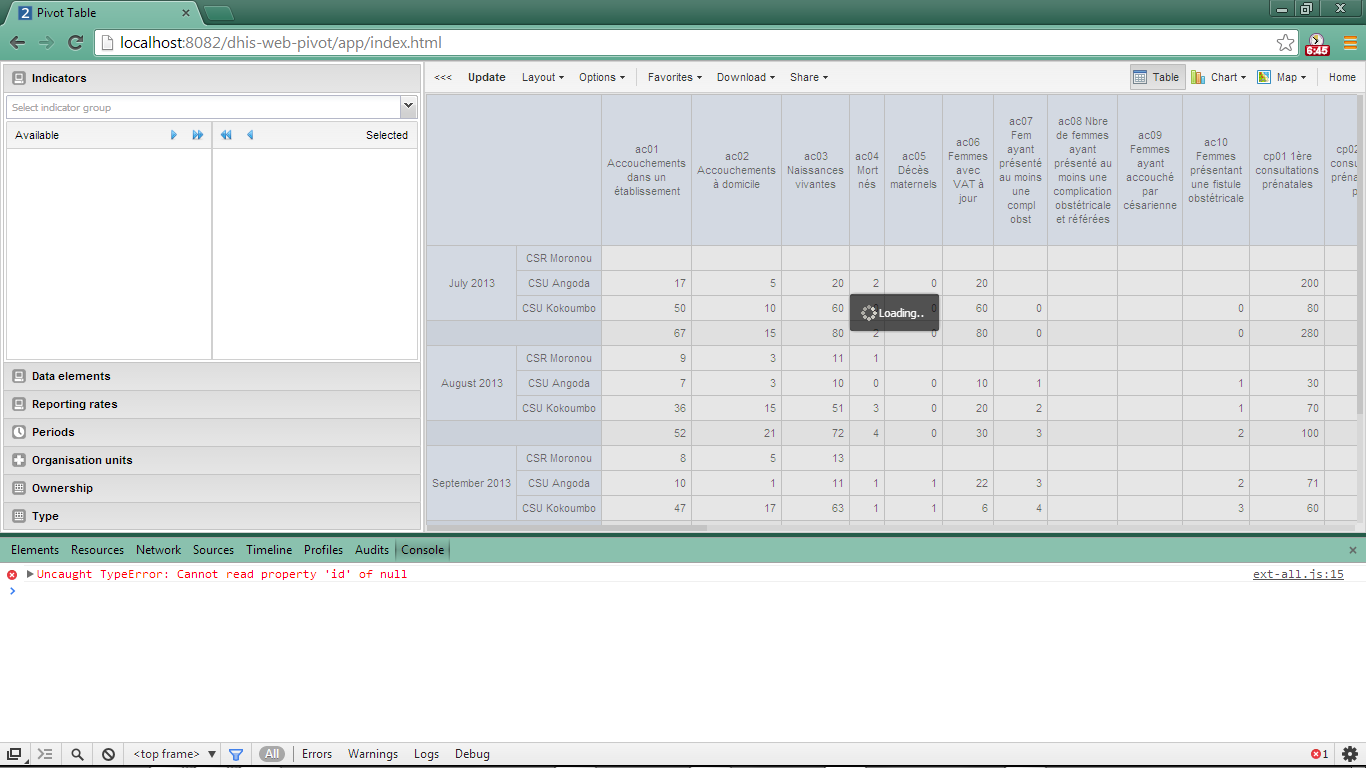Screen dimensions: 1366x768
Task: Open the top frame selector dropdown
Action: click(x=175, y=754)
